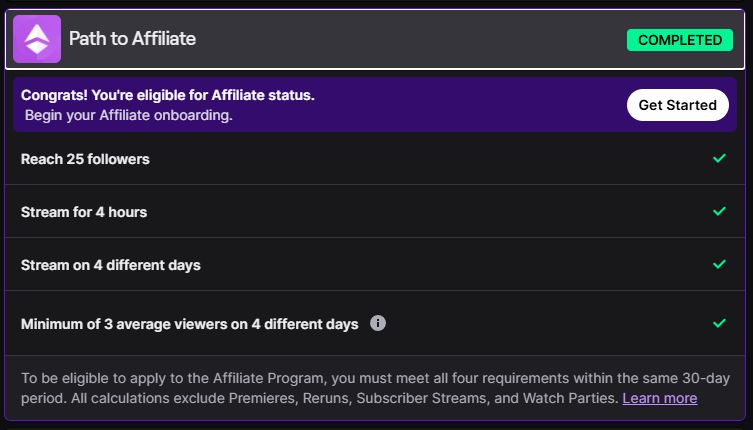Viewport: 753px width, 430px height.
Task: Click the exclusions sentence about Premieres and Reruns
Action: coord(320,398)
